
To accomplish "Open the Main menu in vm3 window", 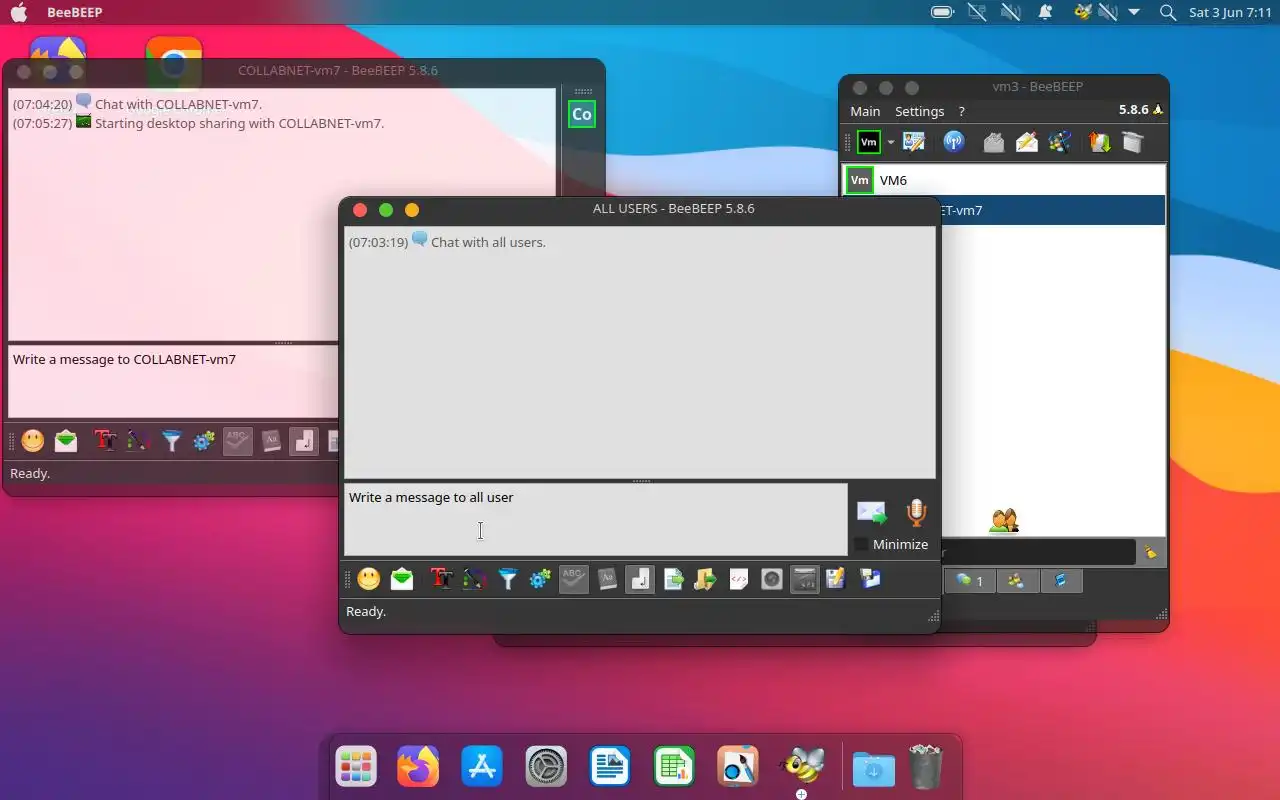I will [865, 111].
